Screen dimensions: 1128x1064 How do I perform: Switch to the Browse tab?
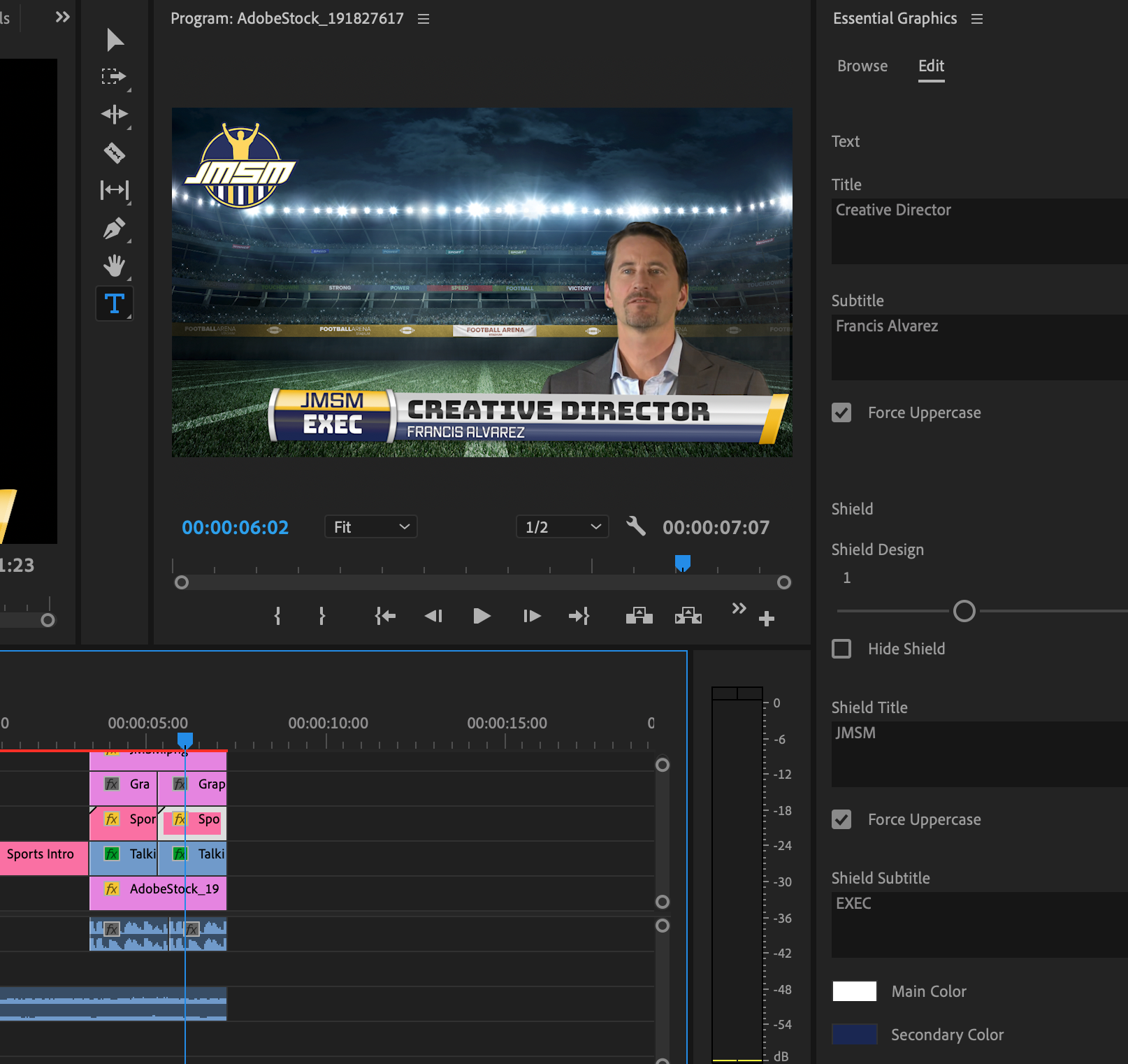(x=862, y=66)
